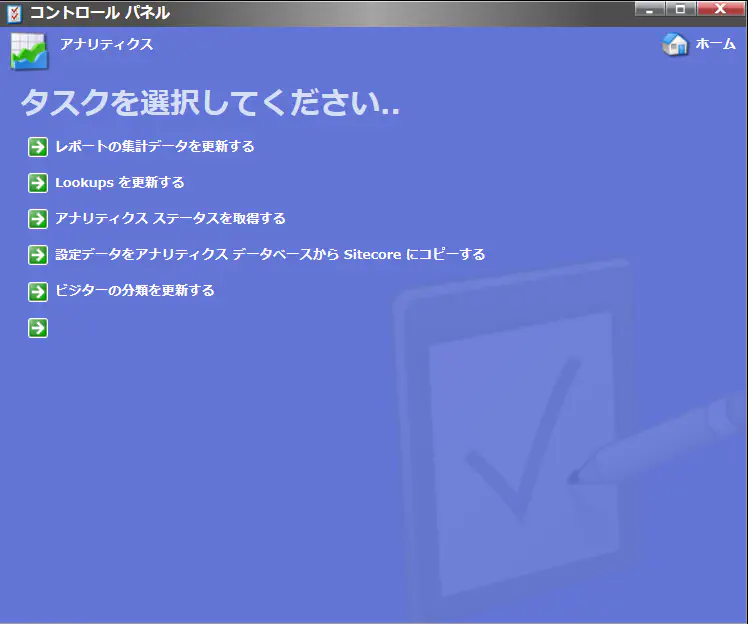Click the アナリティクス header title text
This screenshot has height=624, width=748.
pos(106,44)
